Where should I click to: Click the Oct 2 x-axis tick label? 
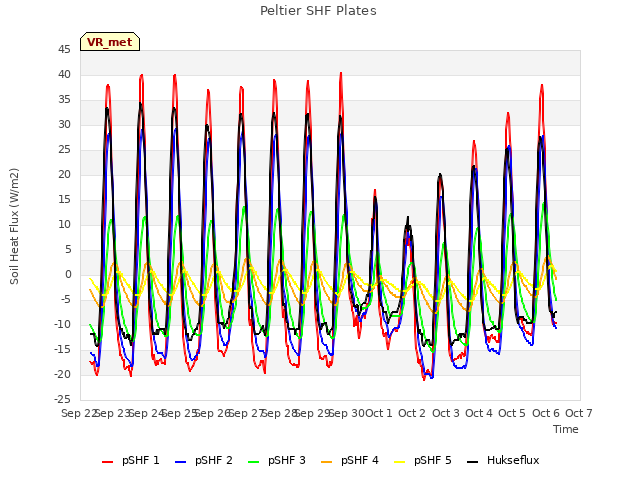tap(412, 413)
